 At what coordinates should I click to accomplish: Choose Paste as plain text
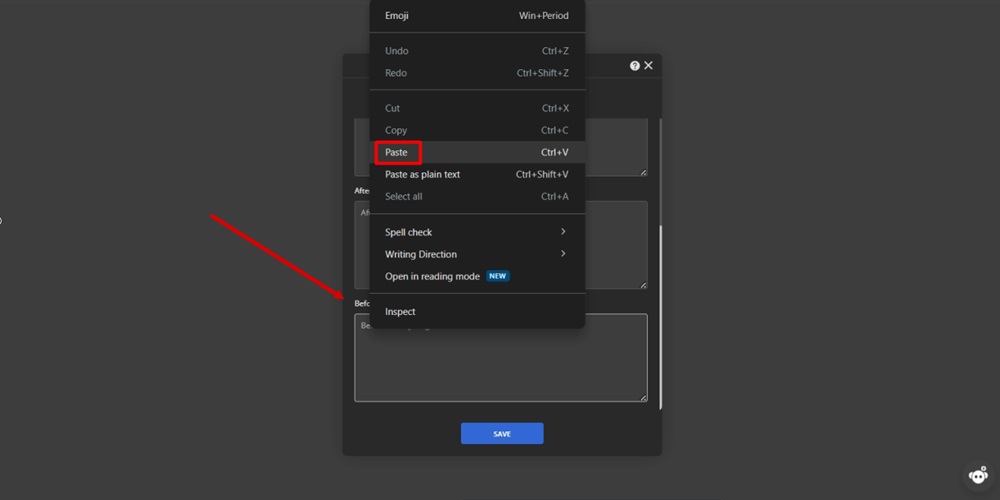click(477, 175)
